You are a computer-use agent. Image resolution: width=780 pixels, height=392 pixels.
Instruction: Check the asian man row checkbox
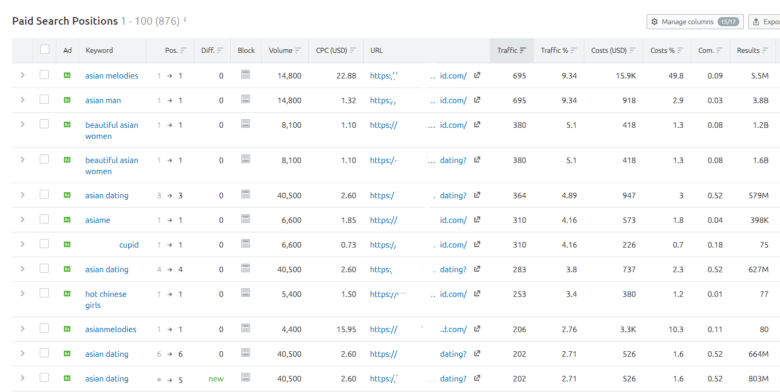(x=44, y=99)
